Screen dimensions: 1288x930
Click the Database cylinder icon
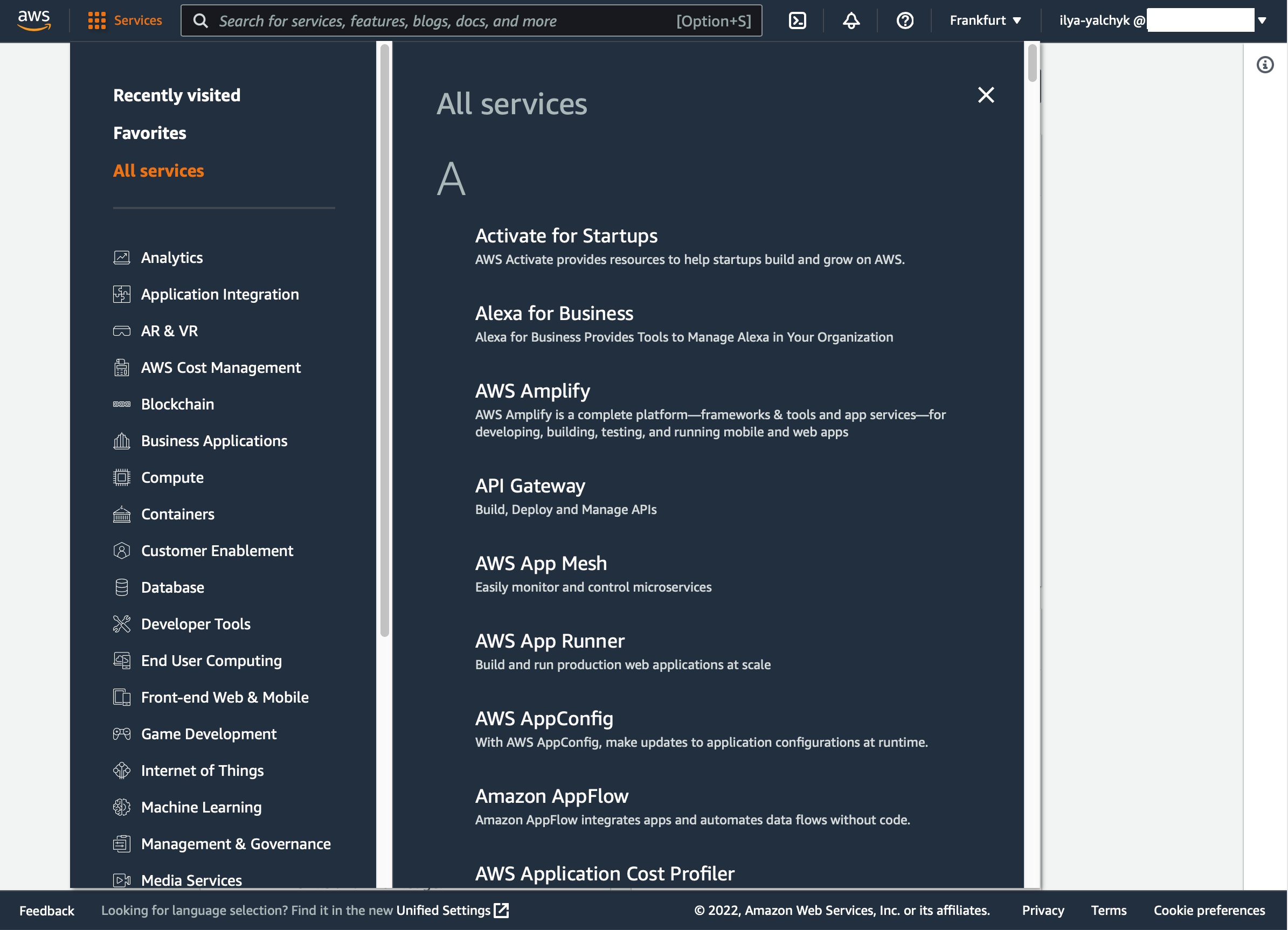[x=122, y=588]
